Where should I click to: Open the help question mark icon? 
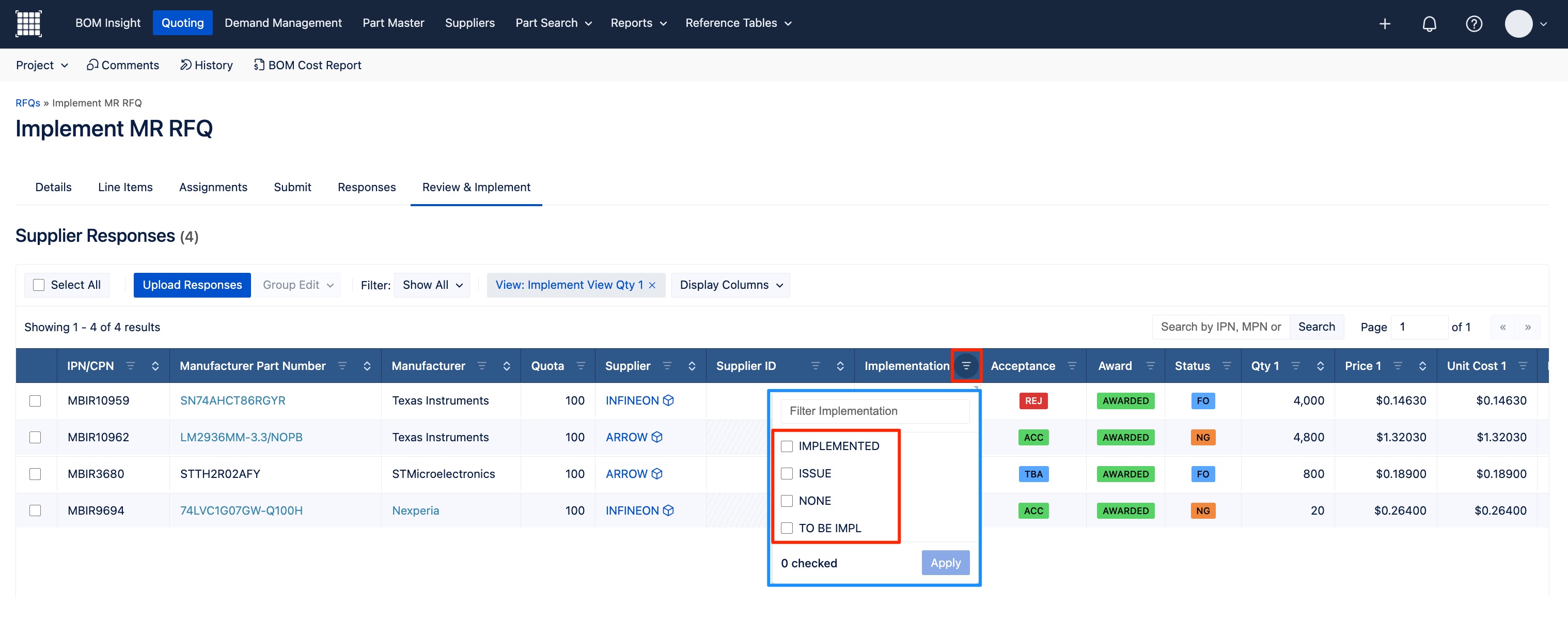(x=1473, y=24)
